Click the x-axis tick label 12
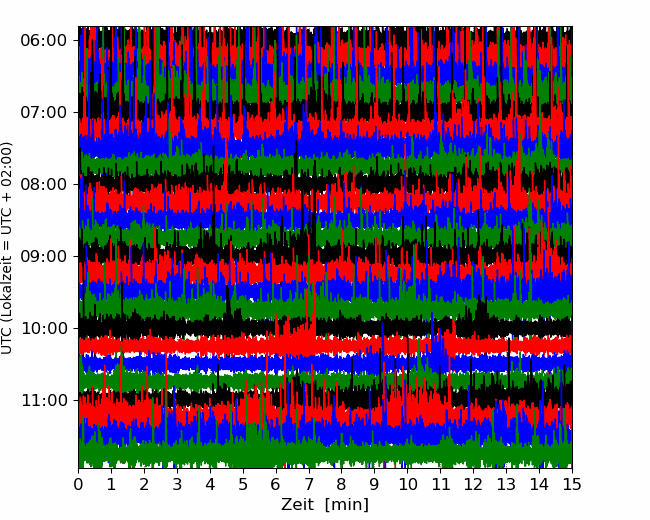The width and height of the screenshot is (650, 520). [x=473, y=484]
